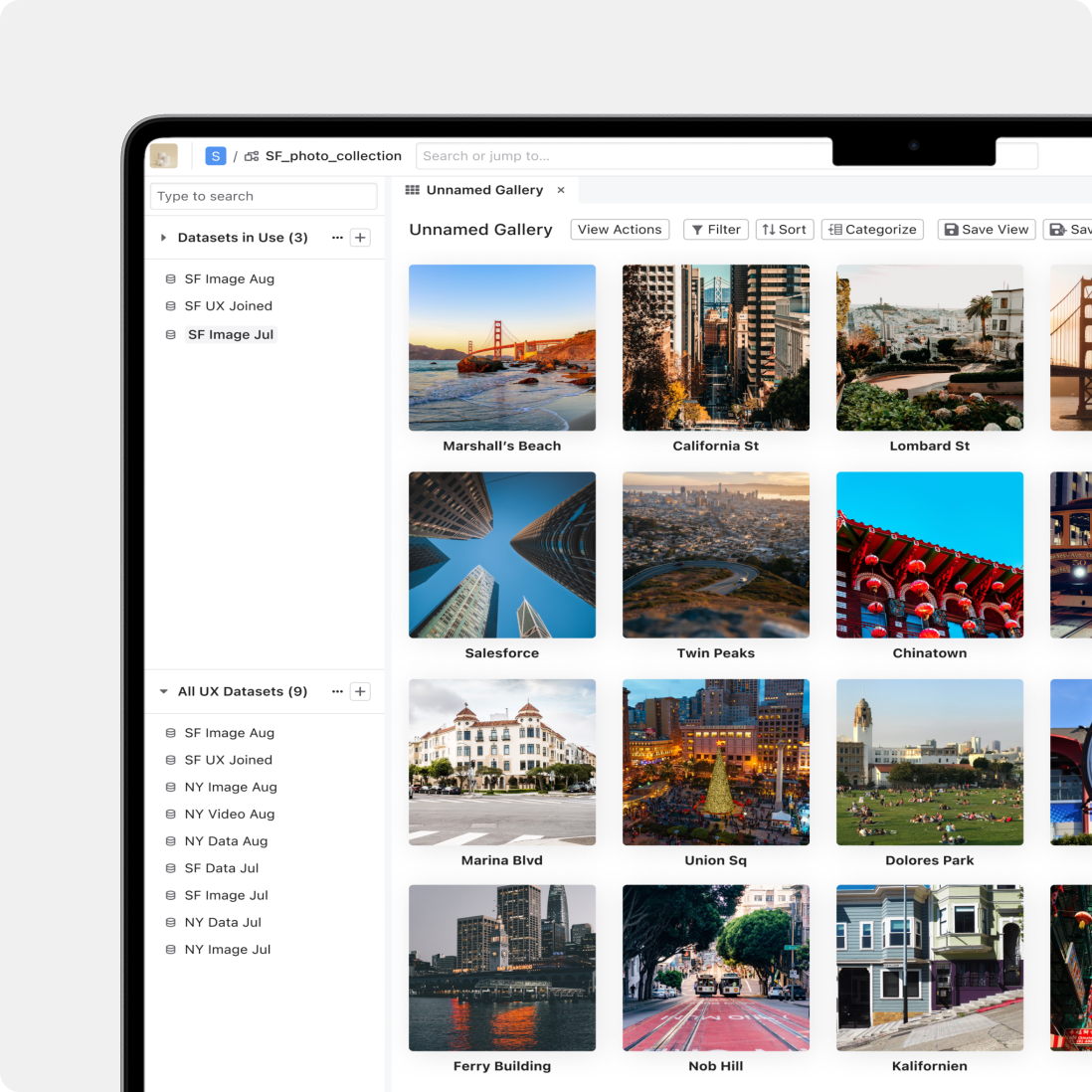Open the Dolores Park photo
This screenshot has width=1092, height=1092.
(930, 762)
